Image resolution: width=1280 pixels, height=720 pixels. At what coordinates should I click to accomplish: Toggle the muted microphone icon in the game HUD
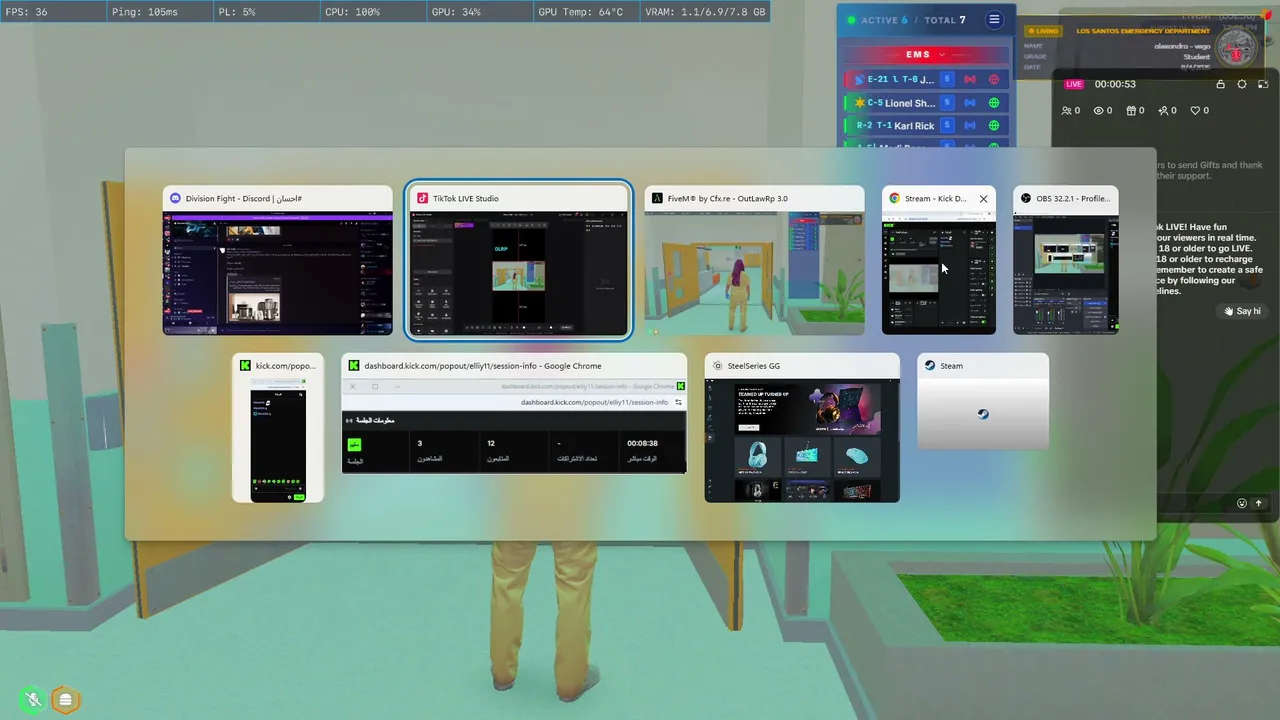[34, 700]
